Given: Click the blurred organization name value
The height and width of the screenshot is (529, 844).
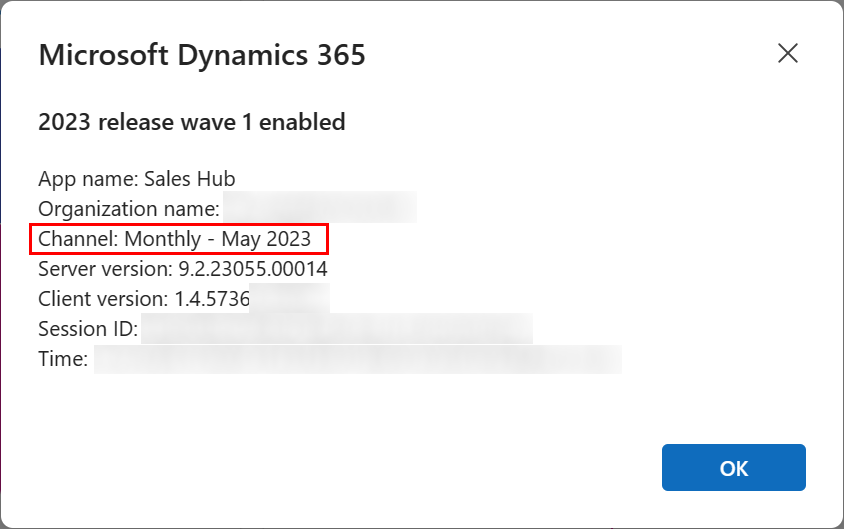Looking at the screenshot, I should coord(320,207).
